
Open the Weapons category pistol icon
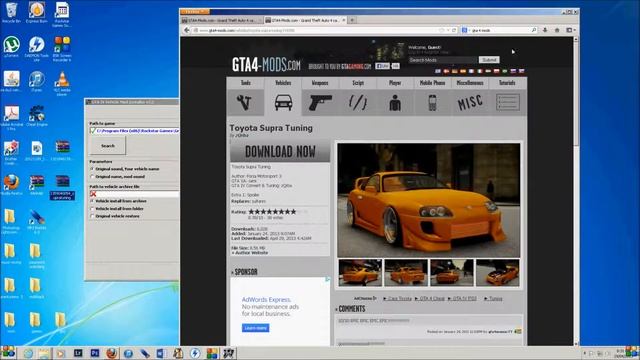click(320, 102)
